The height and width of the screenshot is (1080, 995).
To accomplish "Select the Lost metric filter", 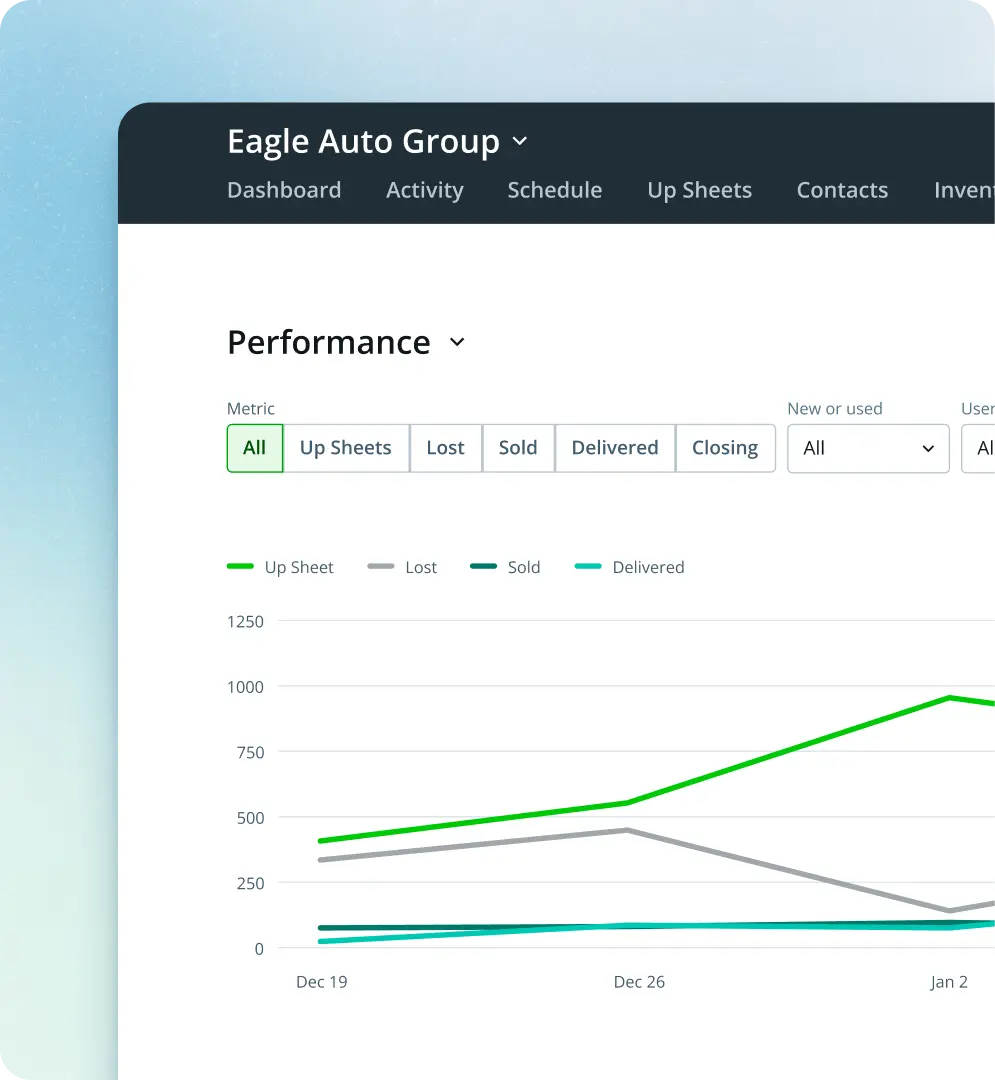I will tap(445, 448).
